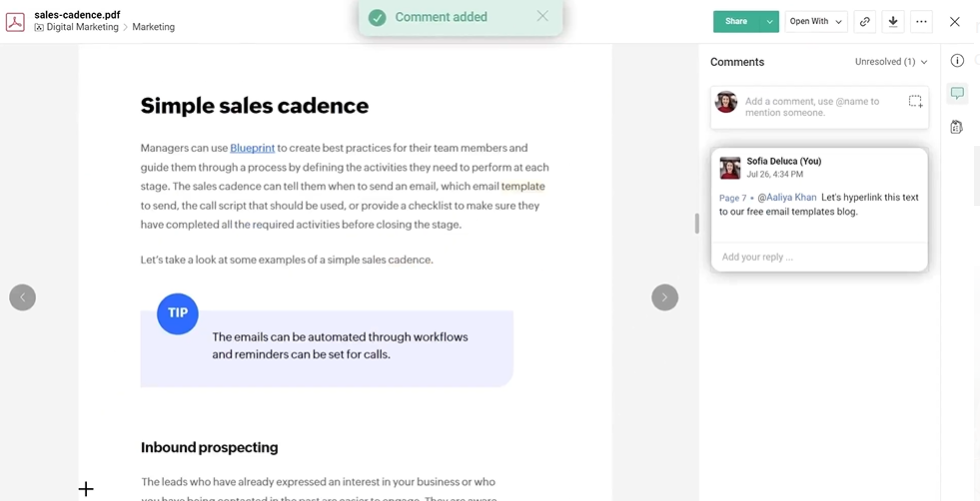980x501 pixels.
Task: Download the sales-cadence PDF
Action: (x=893, y=22)
